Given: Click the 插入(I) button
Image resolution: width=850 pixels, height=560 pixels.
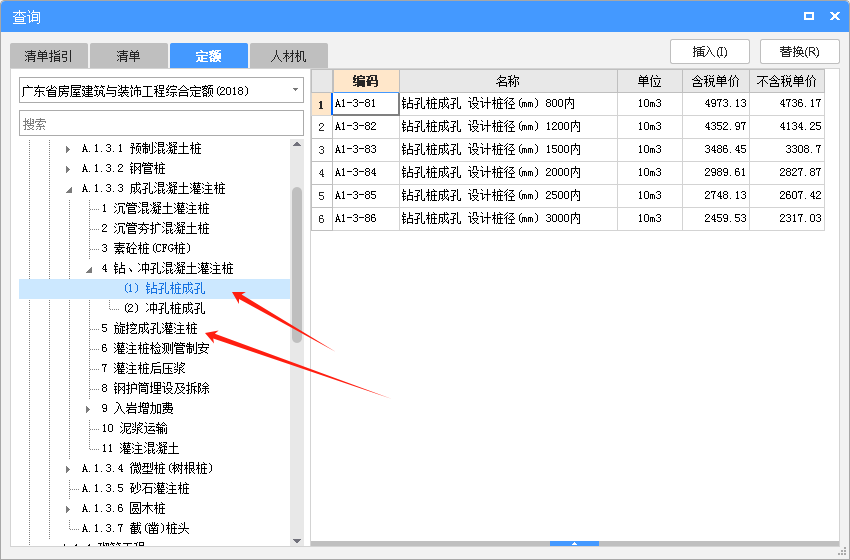Looking at the screenshot, I should click(x=710, y=52).
